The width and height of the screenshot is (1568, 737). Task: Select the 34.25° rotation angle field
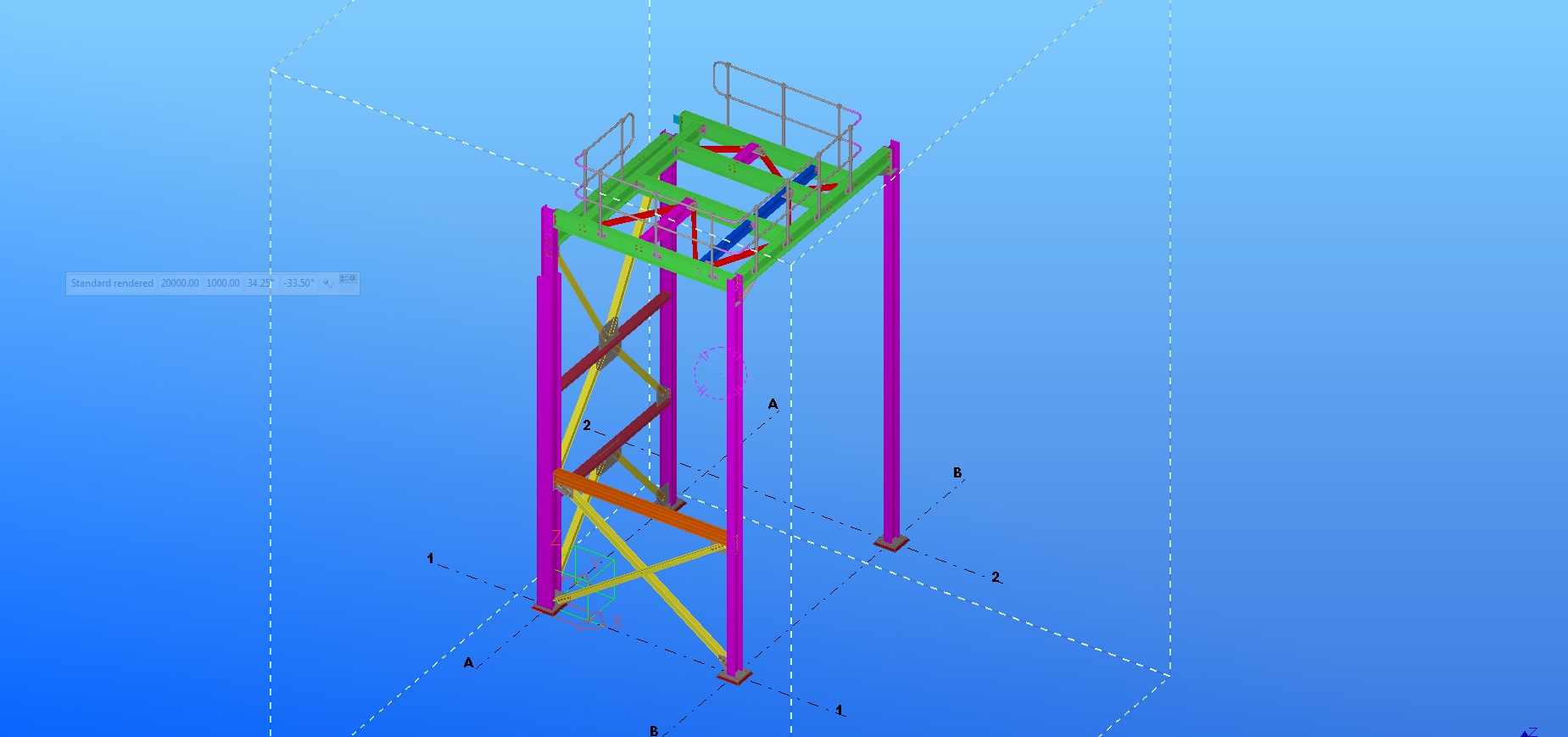point(260,283)
